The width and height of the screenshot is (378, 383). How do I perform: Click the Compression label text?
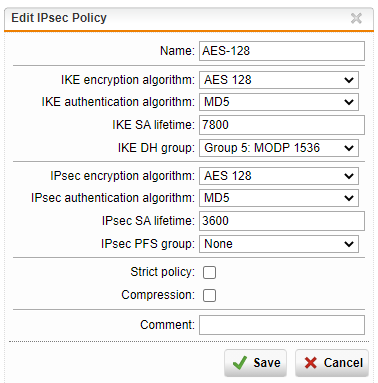coord(158,295)
